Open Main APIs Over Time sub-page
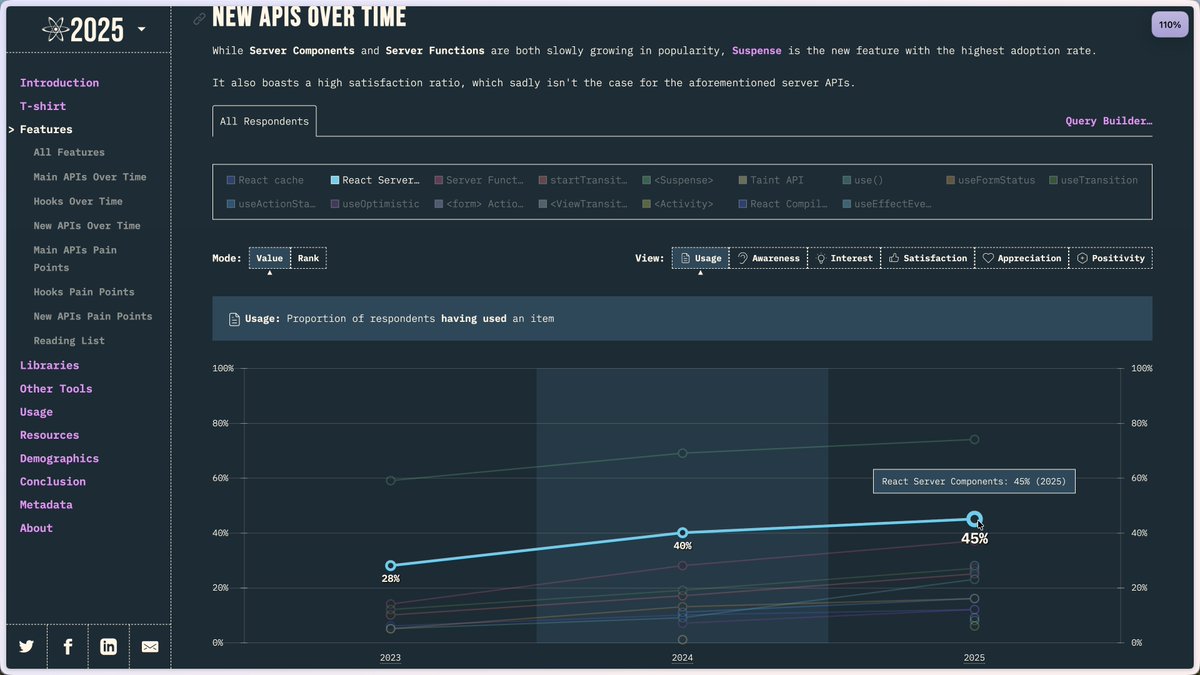The height and width of the screenshot is (675, 1200). tap(90, 177)
